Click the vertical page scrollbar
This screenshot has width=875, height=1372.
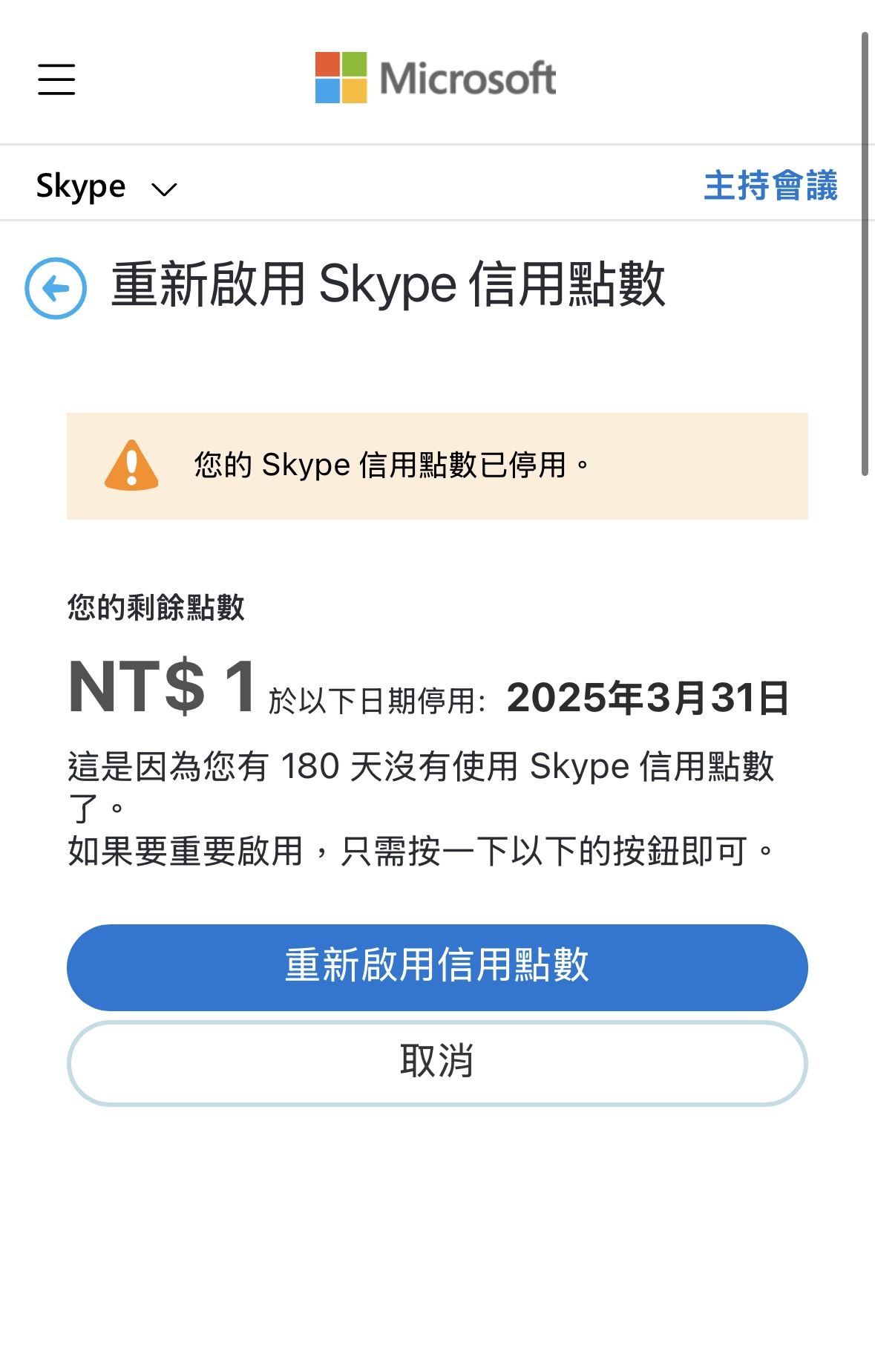pos(865,254)
